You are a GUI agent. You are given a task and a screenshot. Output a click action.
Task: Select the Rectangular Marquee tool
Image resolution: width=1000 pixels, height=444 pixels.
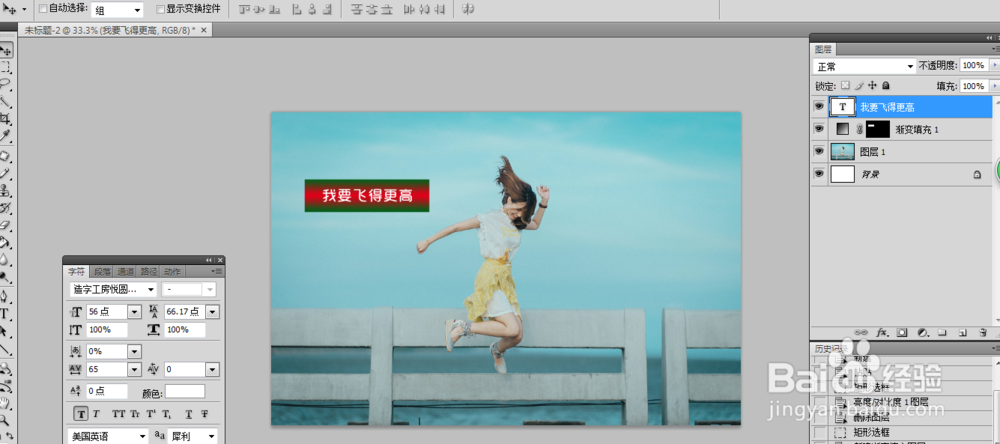[x=6, y=68]
